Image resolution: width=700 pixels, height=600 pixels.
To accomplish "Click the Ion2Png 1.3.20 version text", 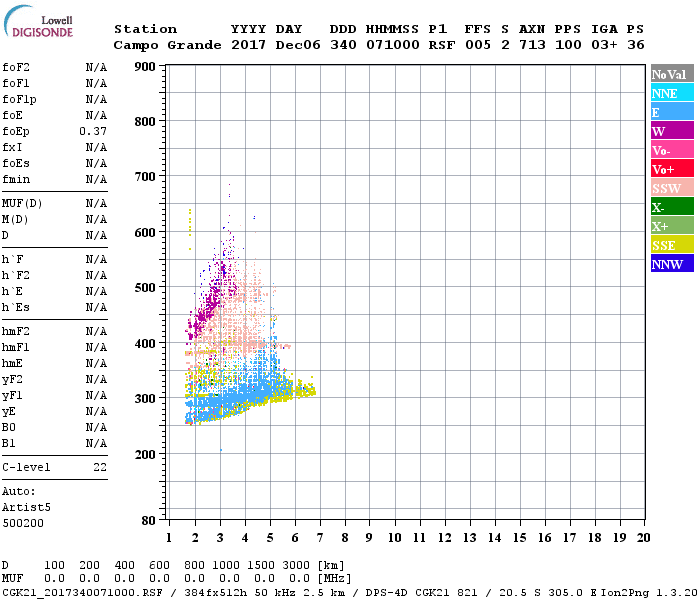I will (x=649, y=593).
